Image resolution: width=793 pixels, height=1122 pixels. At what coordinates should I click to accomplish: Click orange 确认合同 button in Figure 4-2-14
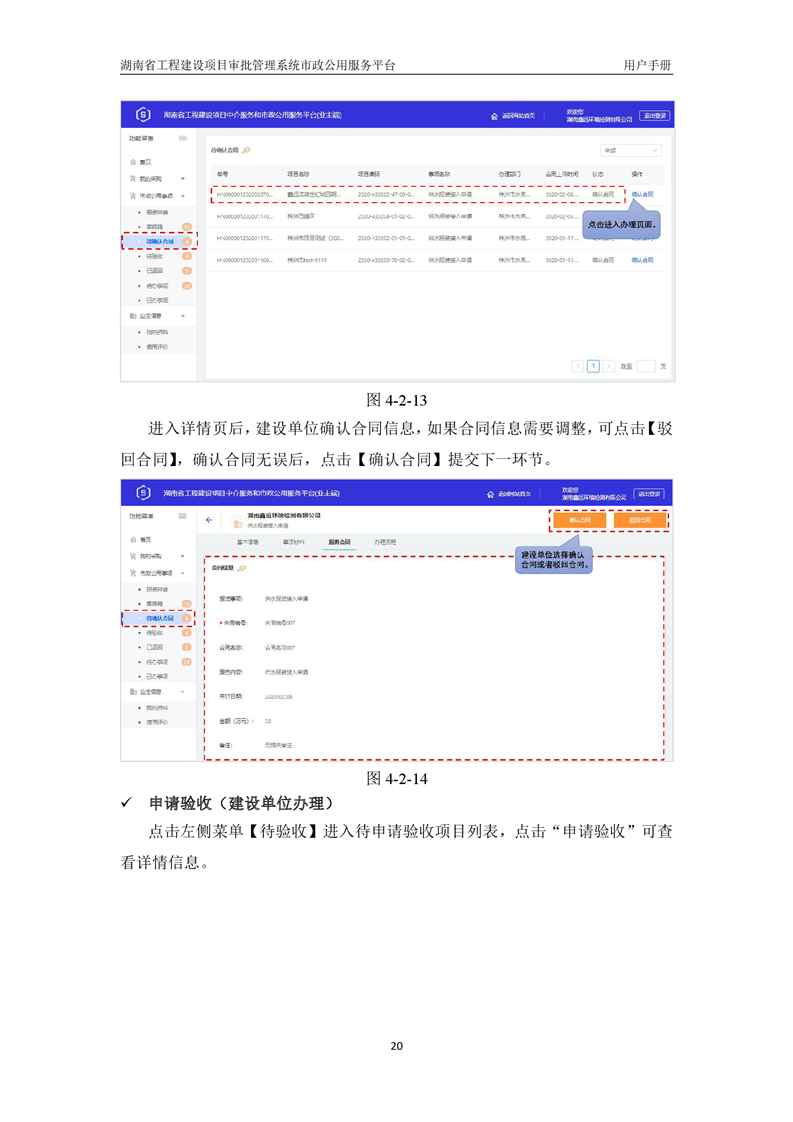tap(580, 520)
